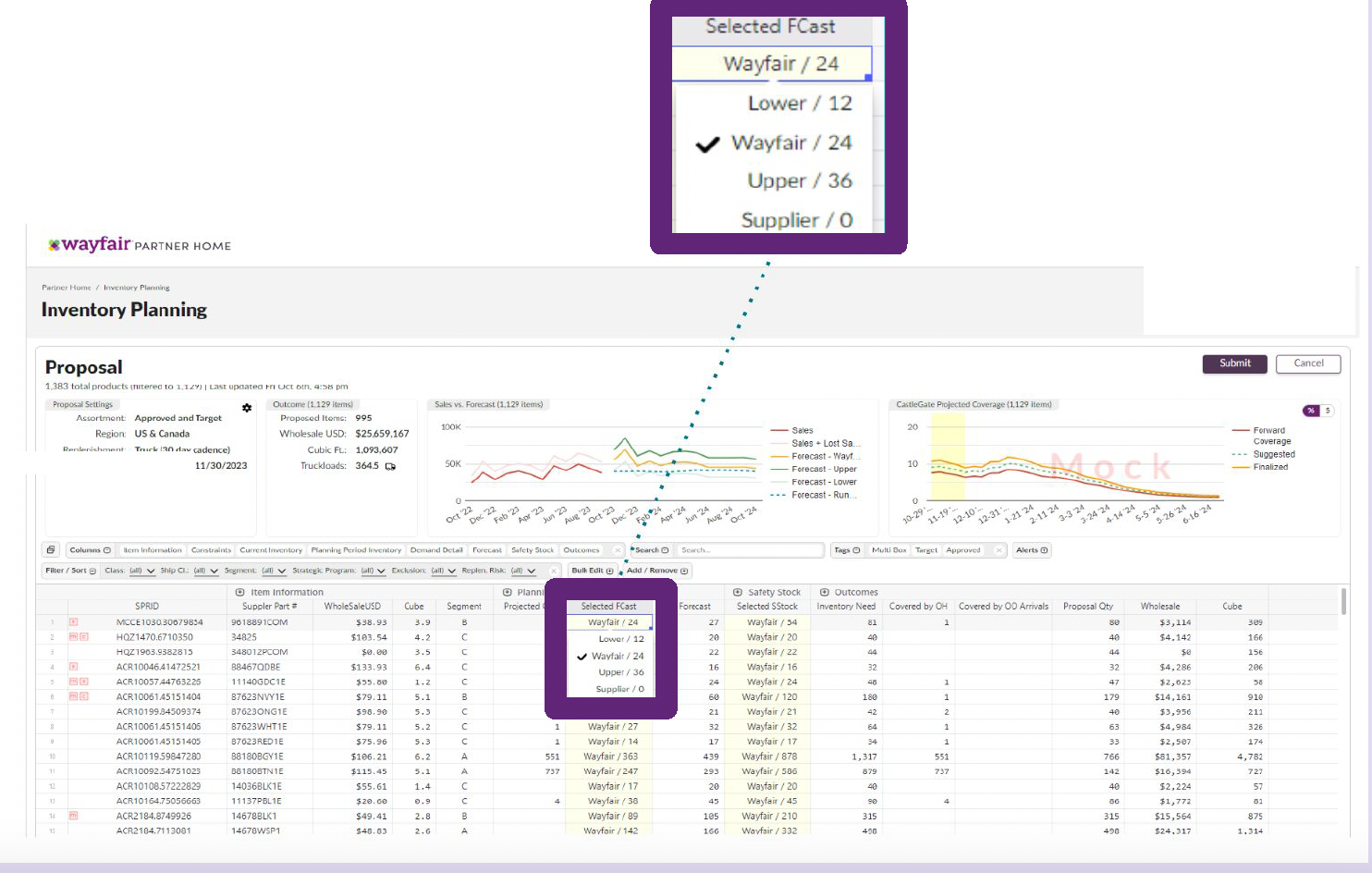This screenshot has height=873, width=1372.
Task: Click the Sales legend swatch
Action: tap(778, 431)
